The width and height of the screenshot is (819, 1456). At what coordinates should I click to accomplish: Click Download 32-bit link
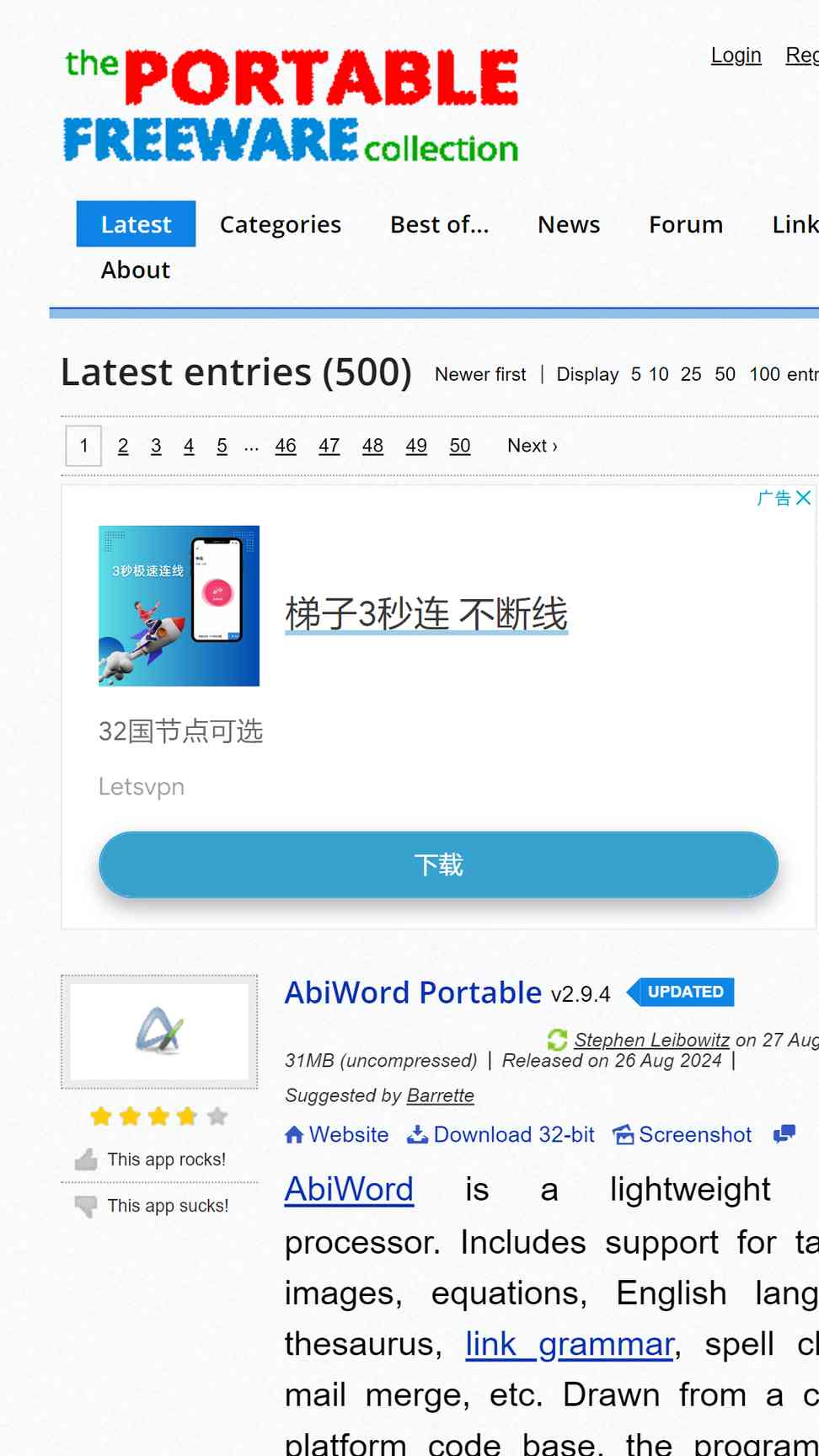[500, 1135]
